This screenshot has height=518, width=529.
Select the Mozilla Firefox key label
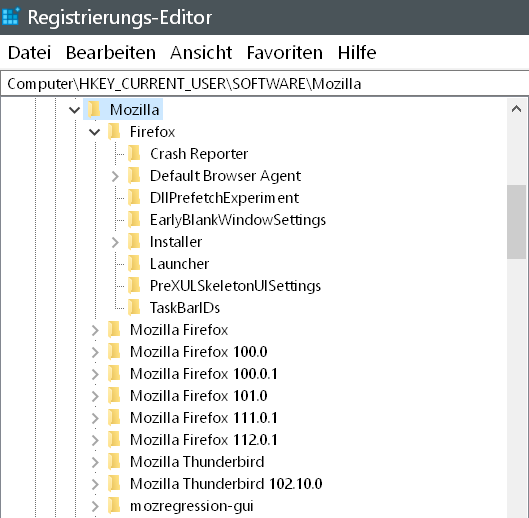point(179,330)
